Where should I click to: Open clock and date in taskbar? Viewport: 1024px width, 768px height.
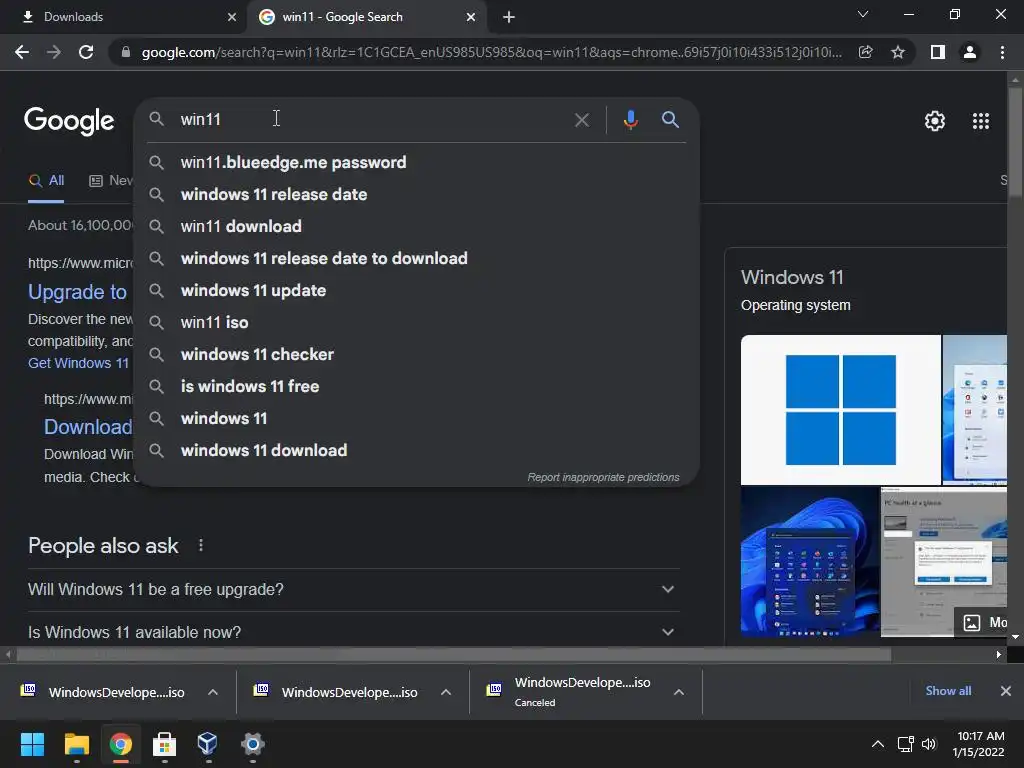pyautogui.click(x=978, y=744)
